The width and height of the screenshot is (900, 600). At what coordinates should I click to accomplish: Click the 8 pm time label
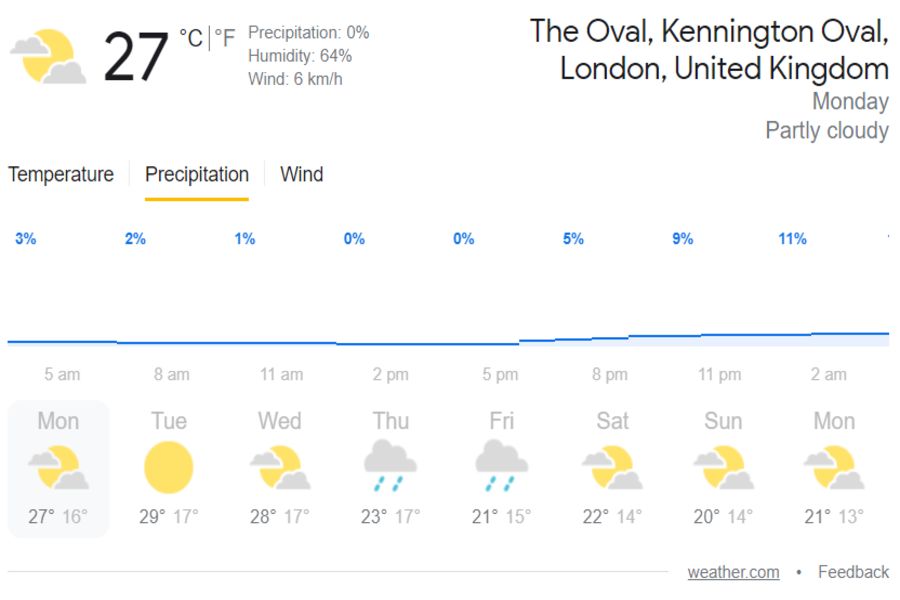(609, 375)
